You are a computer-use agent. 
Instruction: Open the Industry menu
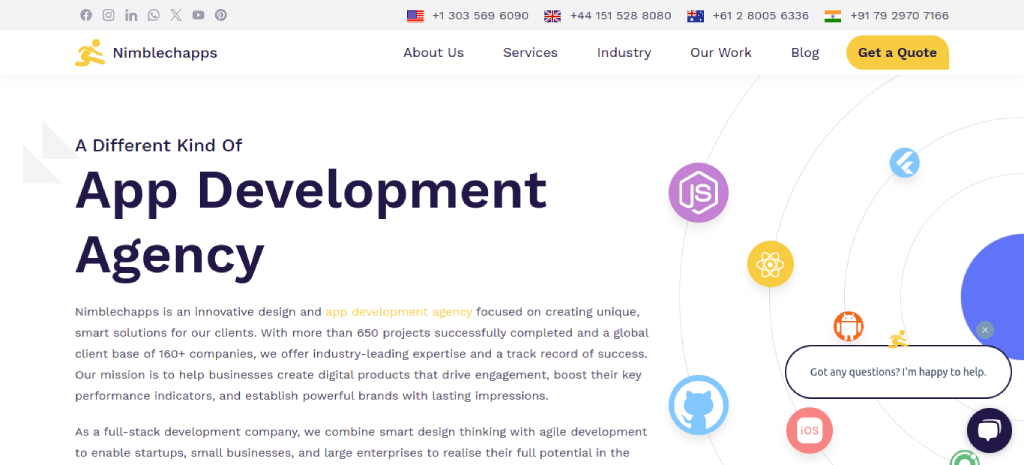[x=624, y=53]
